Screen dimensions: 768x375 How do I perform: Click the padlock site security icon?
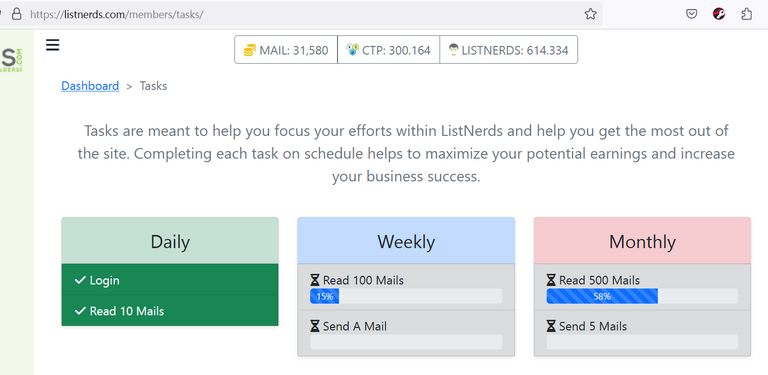[x=17, y=14]
